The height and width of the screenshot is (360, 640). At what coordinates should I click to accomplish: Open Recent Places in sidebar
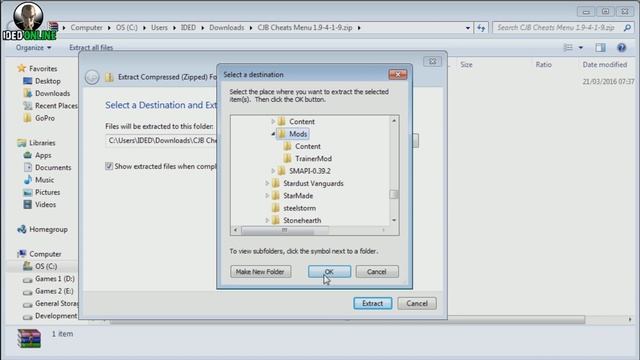pos(56,106)
